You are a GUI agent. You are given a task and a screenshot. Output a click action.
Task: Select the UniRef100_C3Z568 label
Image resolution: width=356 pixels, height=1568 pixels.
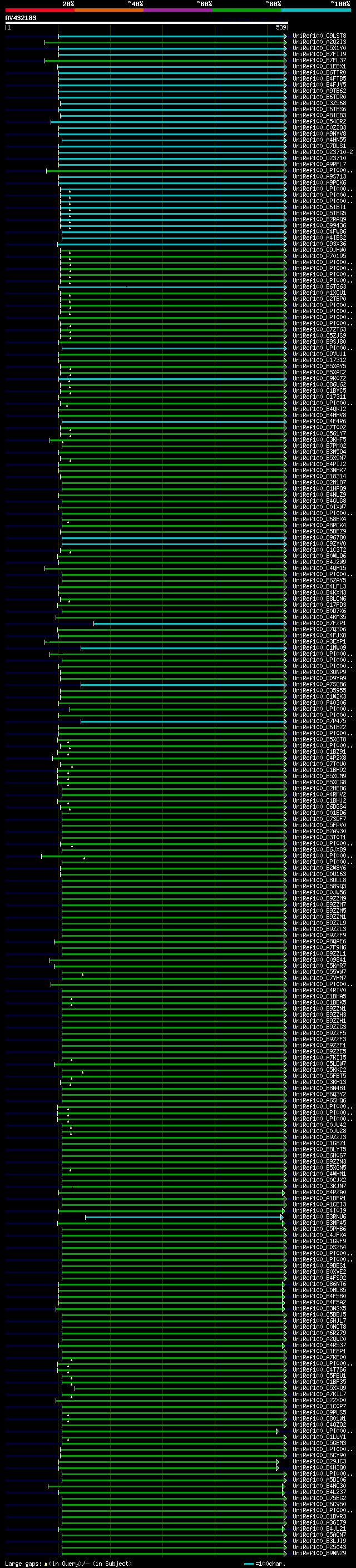(x=319, y=103)
